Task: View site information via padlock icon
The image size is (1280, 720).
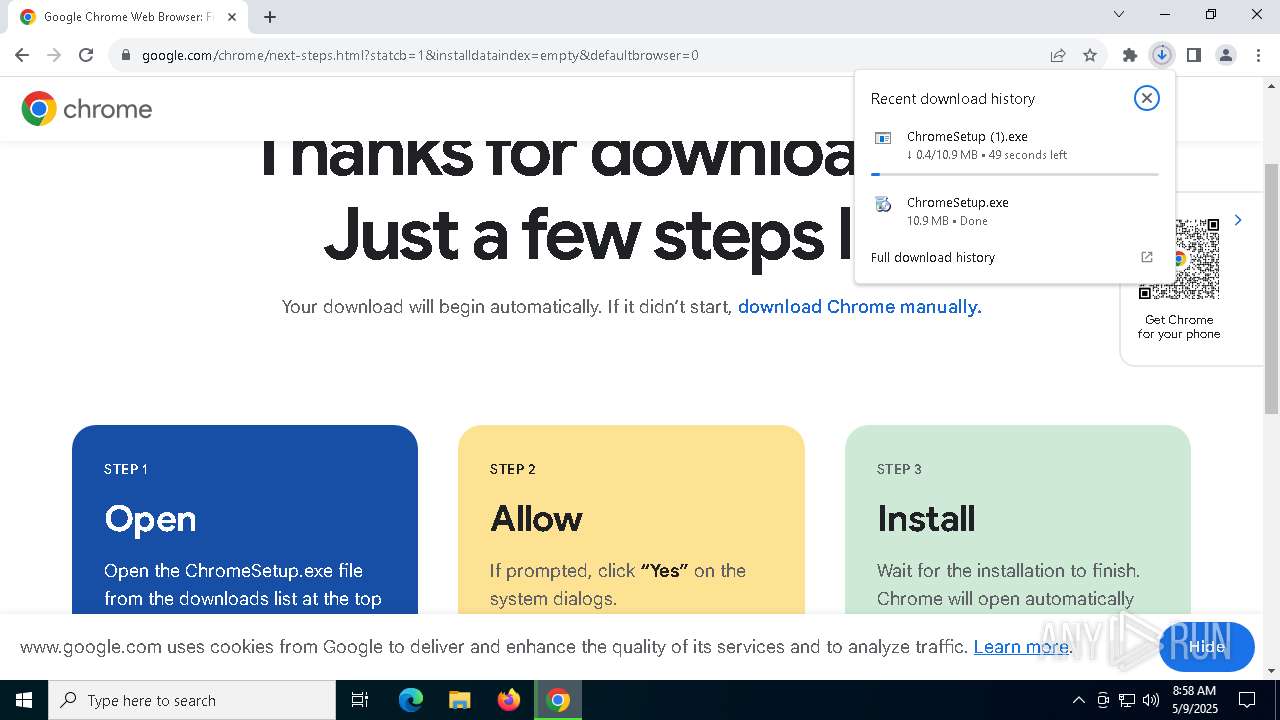Action: point(125,55)
